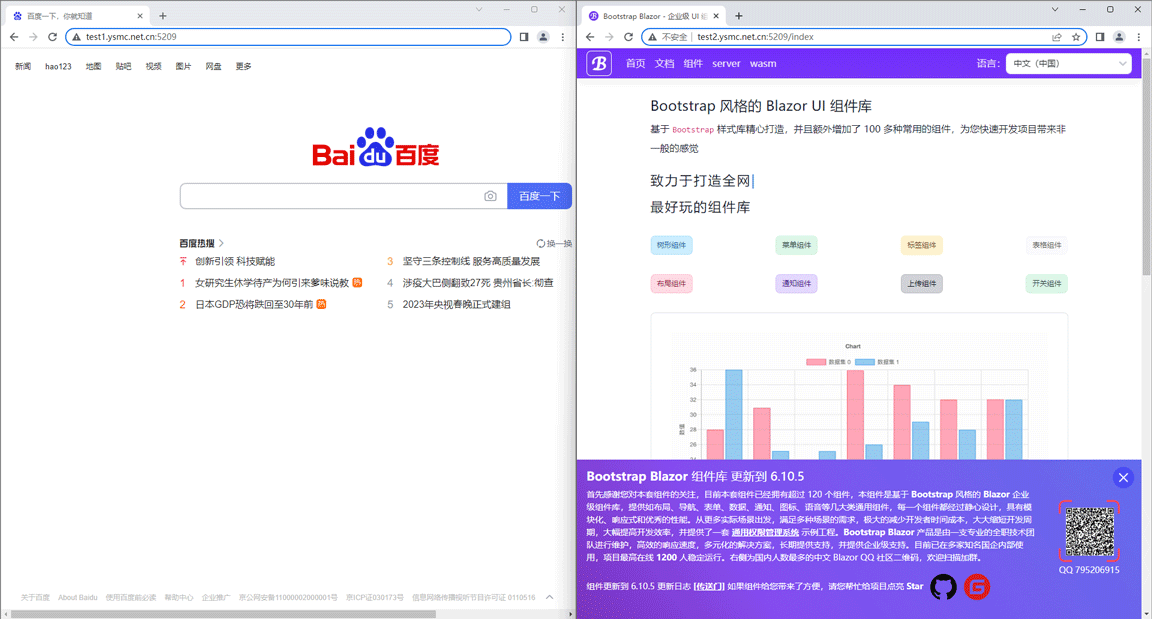
Task: Open 视频 in Baidu top navigation
Action: pyautogui.click(x=154, y=66)
